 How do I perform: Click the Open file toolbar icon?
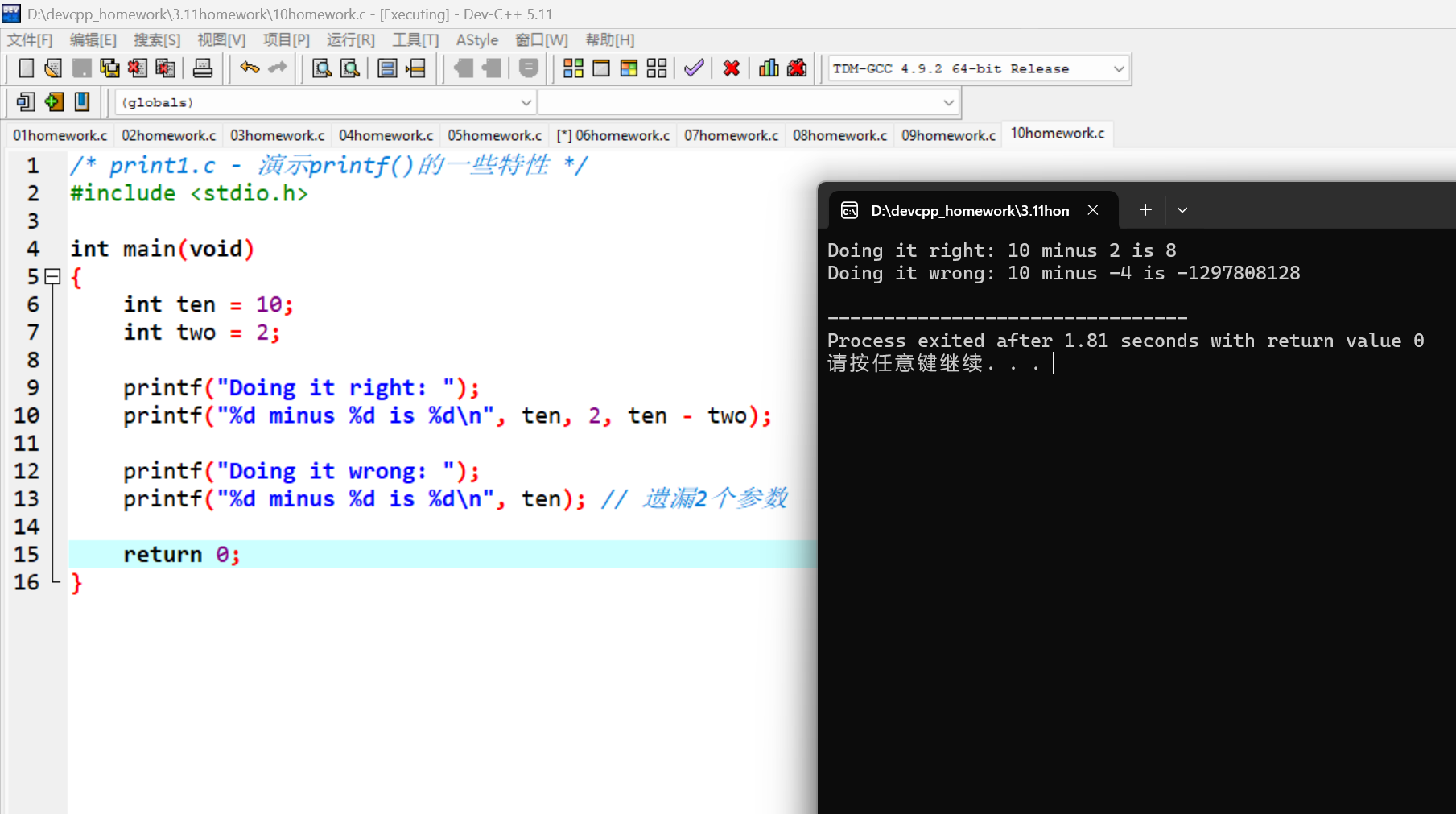click(53, 68)
